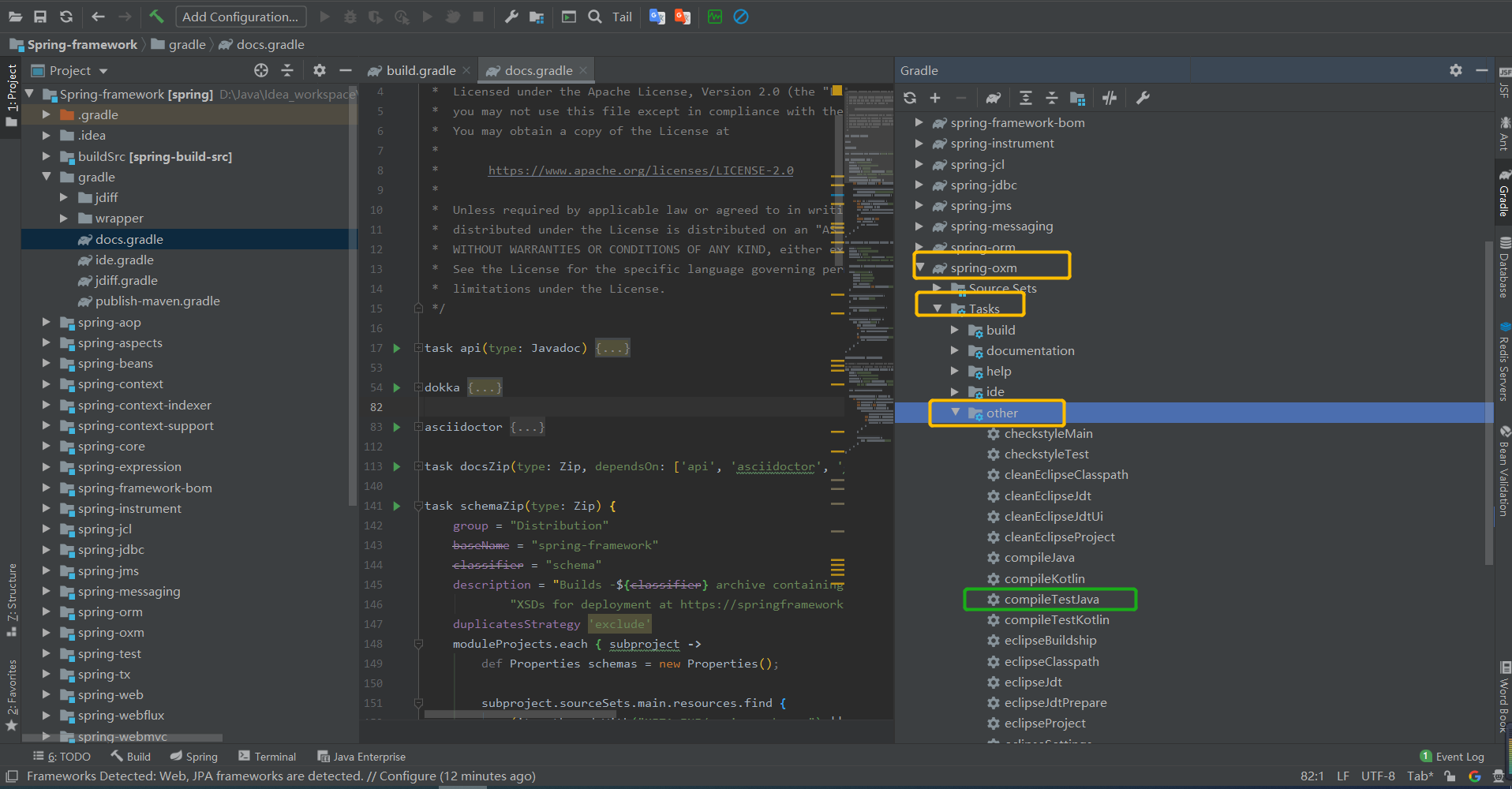The image size is (1512, 789).
Task: Open the Event Log button
Action: point(1452,757)
